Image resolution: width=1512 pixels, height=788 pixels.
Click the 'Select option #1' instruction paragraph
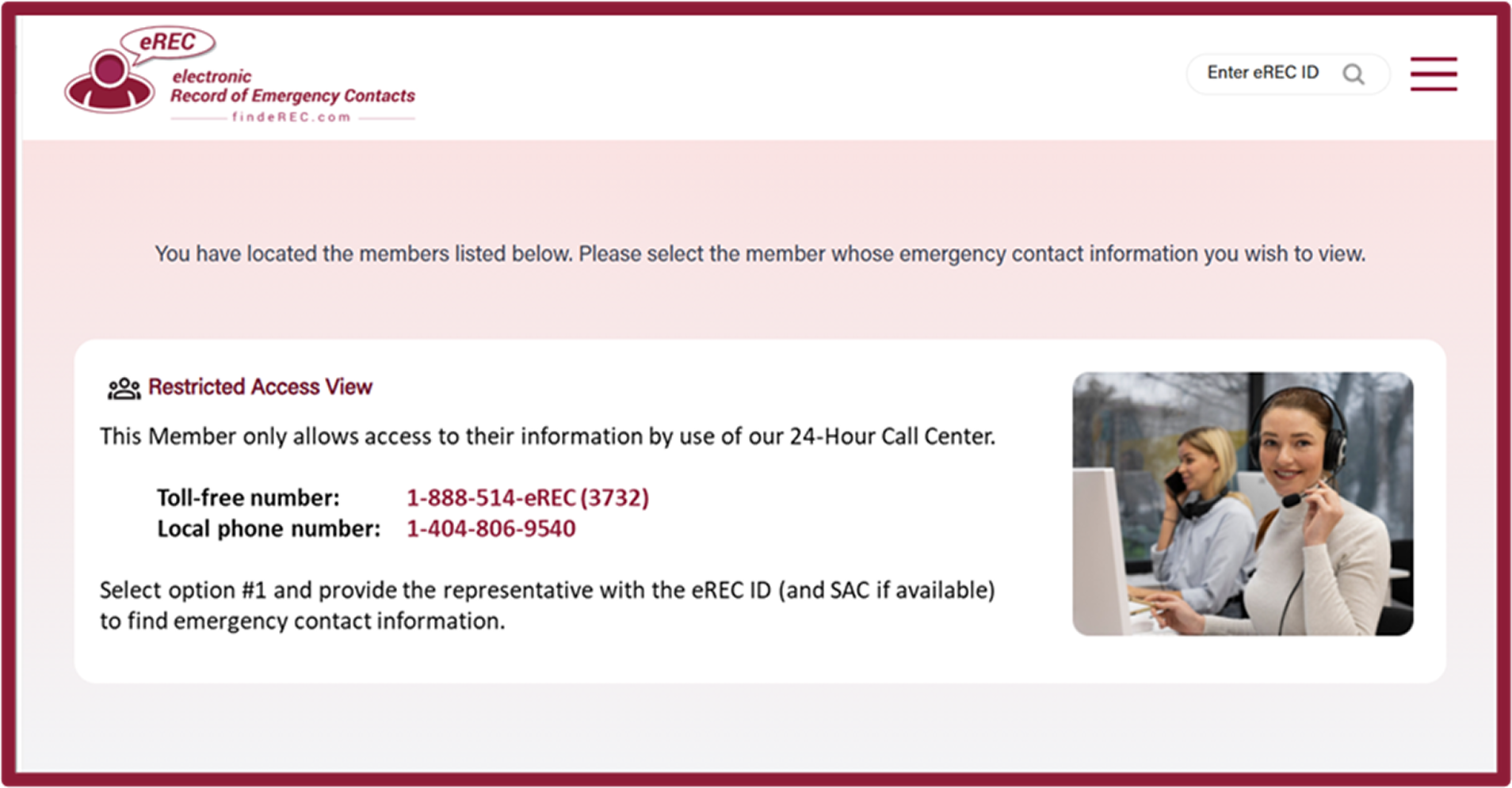click(x=547, y=605)
